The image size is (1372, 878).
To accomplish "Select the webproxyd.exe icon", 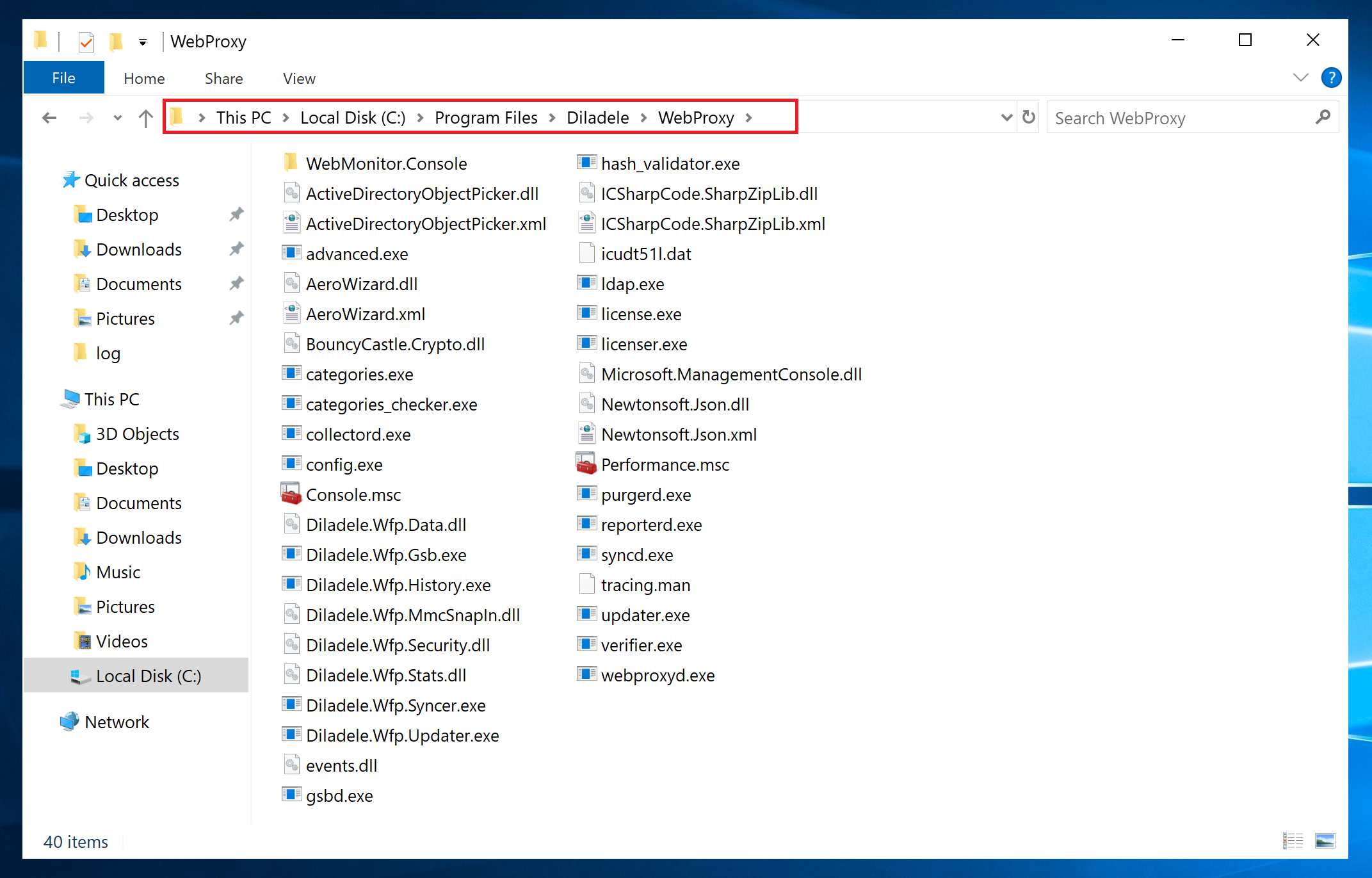I will [x=586, y=674].
